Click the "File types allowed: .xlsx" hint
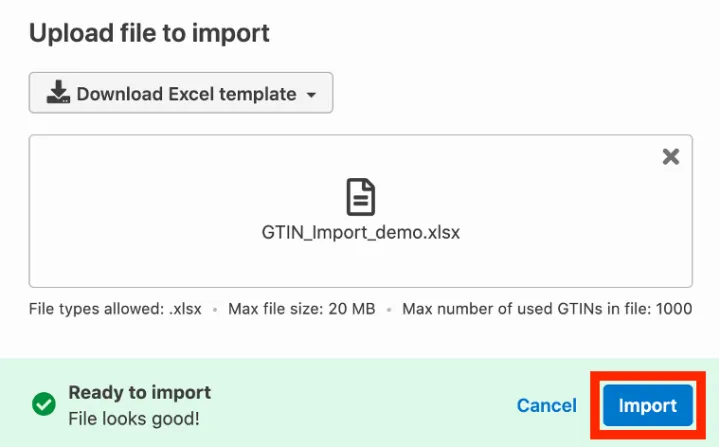The image size is (720, 447). click(x=115, y=309)
